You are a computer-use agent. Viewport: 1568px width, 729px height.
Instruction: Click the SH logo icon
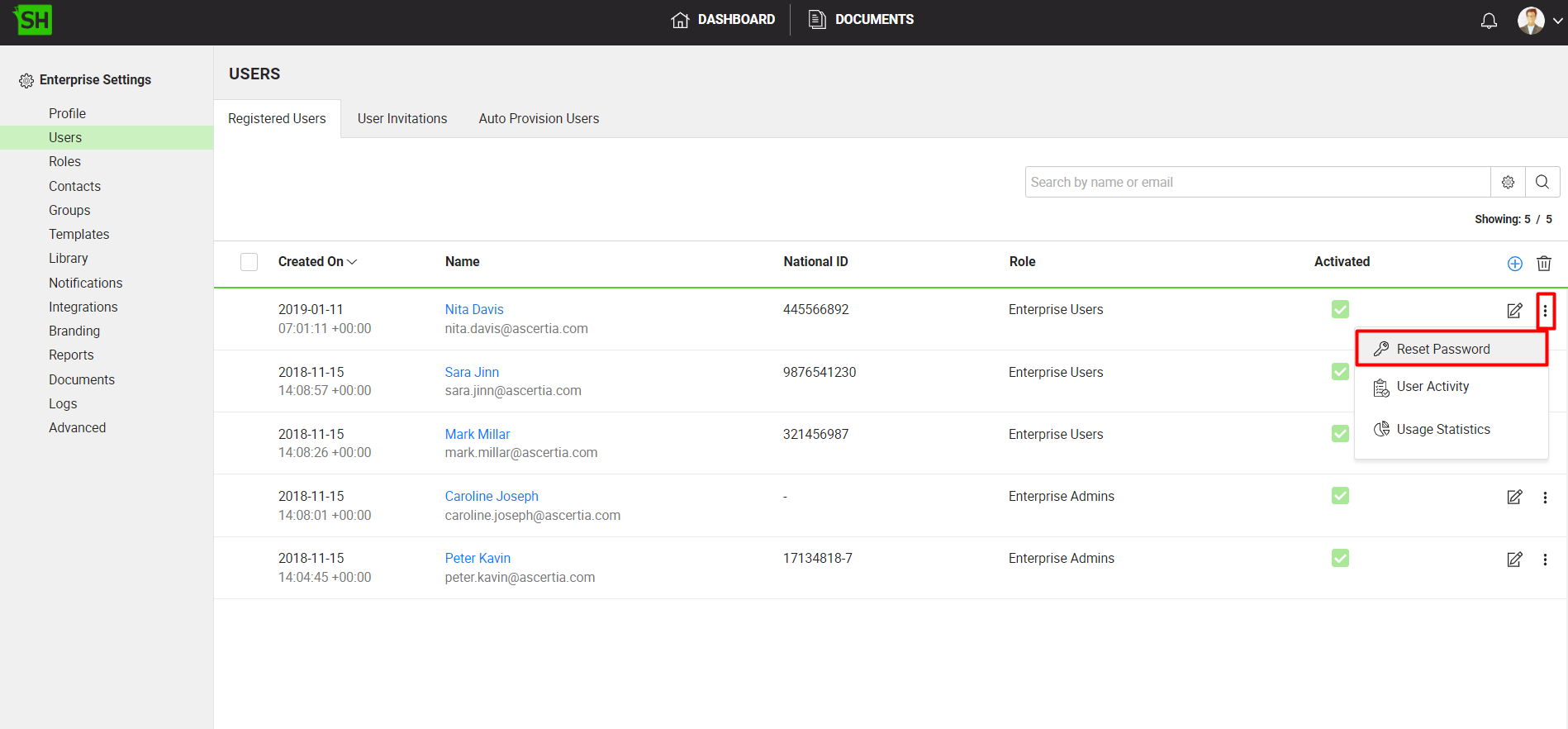coord(34,20)
